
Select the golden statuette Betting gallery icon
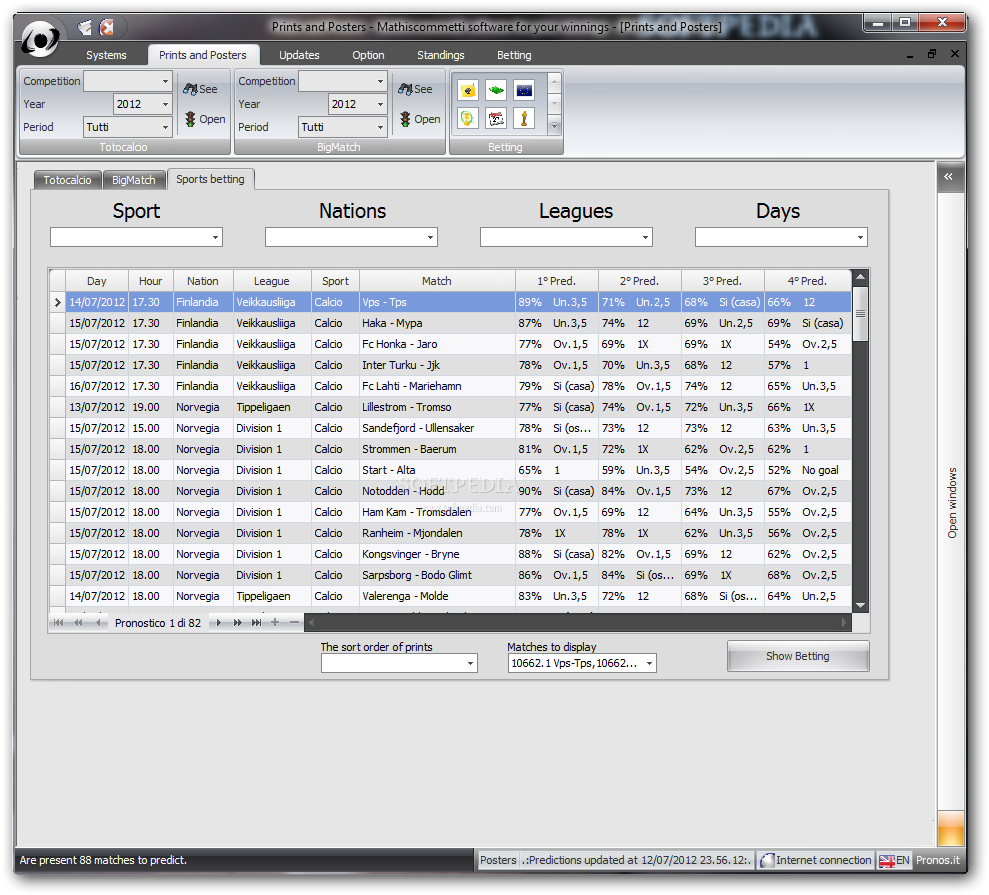(524, 118)
